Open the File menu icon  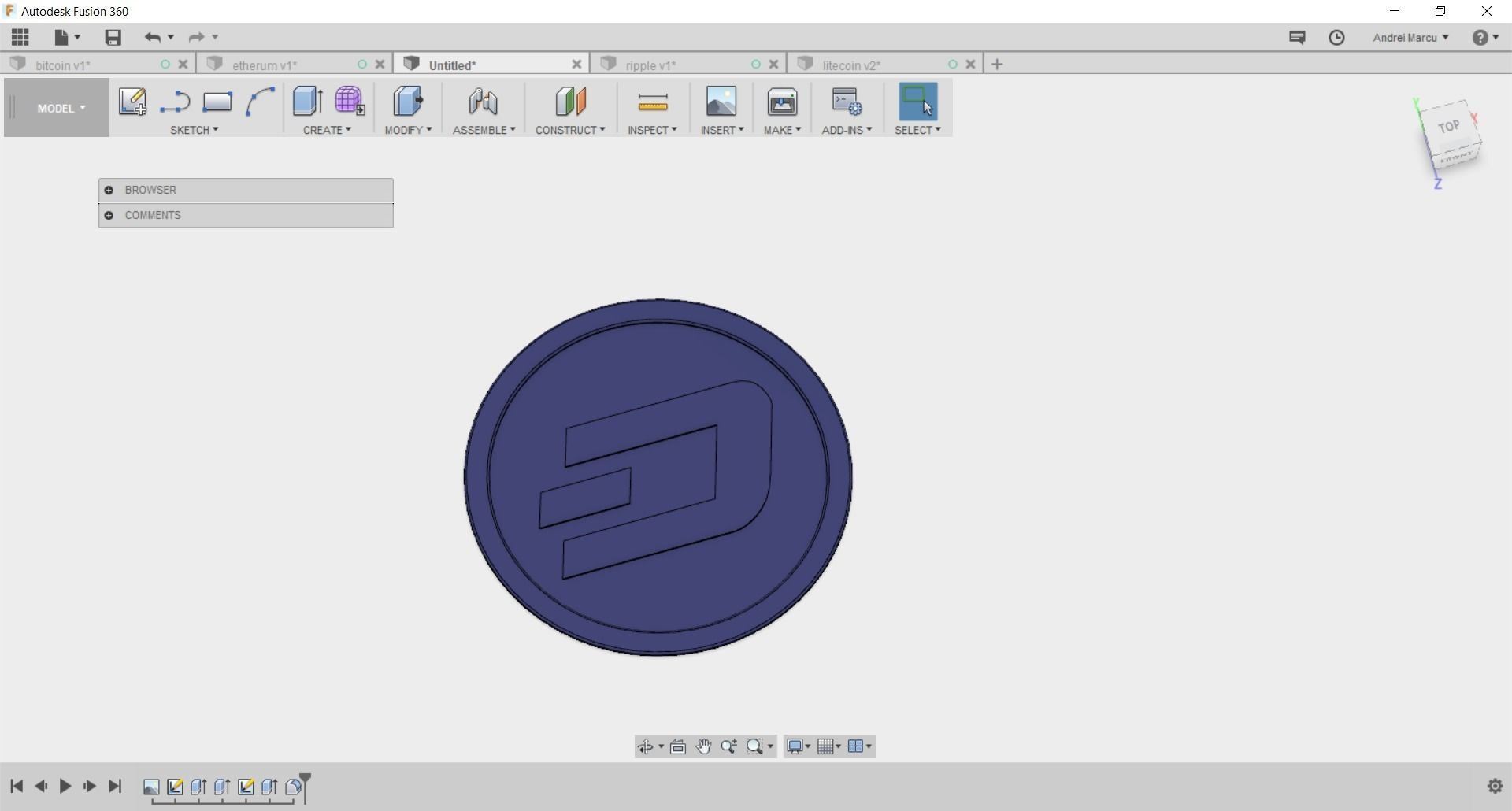tap(67, 37)
